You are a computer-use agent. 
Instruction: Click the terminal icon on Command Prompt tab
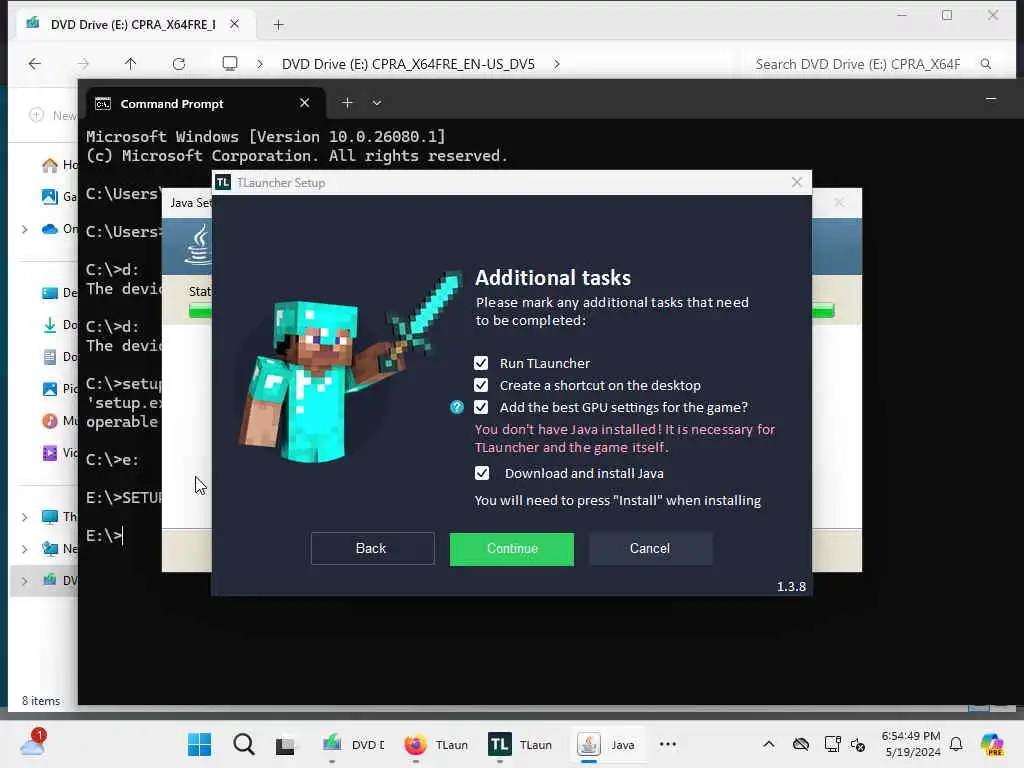click(x=103, y=104)
